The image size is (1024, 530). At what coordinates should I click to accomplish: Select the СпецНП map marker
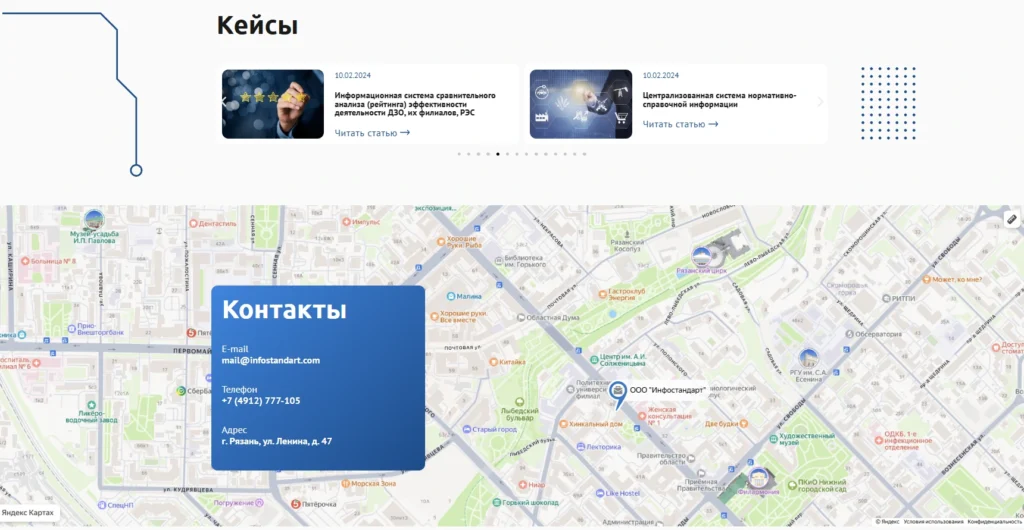[101, 505]
